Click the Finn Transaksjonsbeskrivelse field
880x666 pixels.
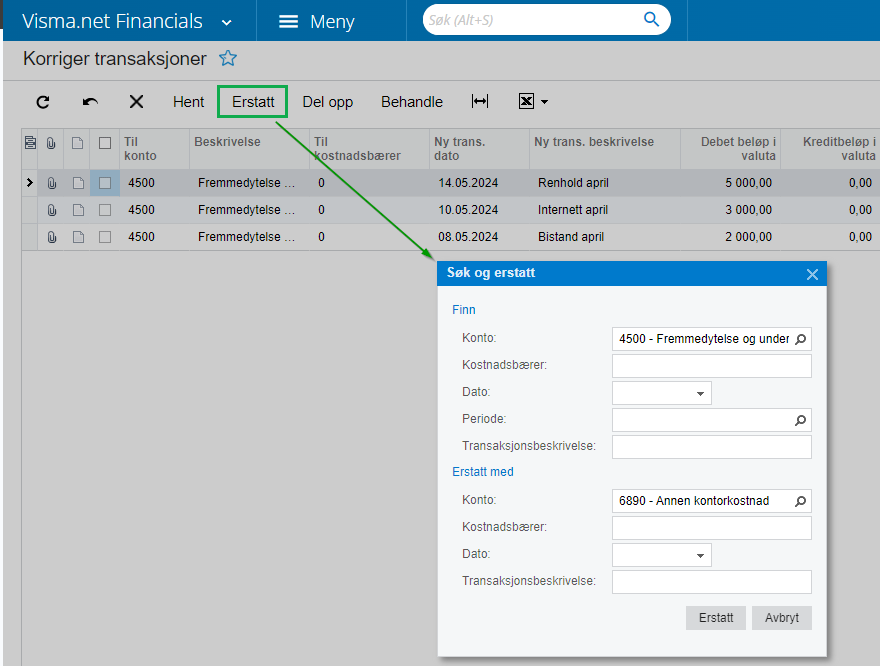click(x=712, y=447)
